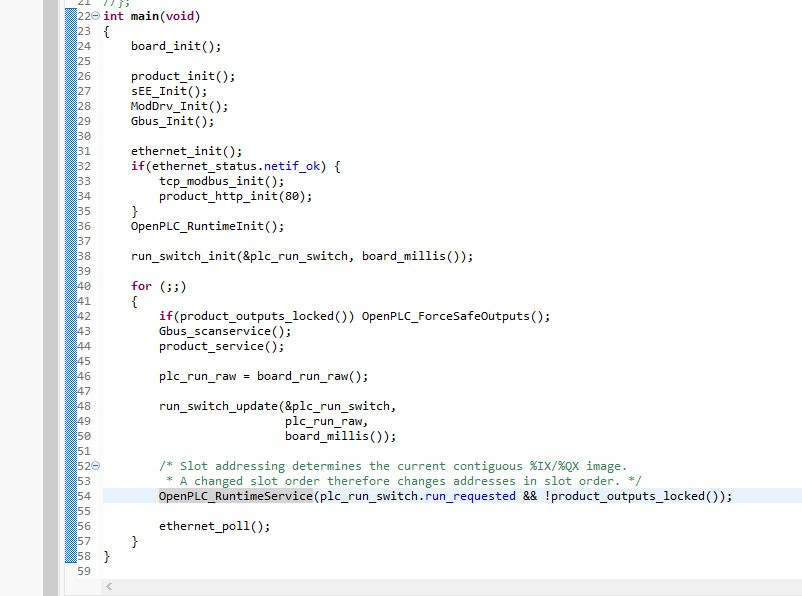Click the highlighted OpenPLC_RuntimeService call
This screenshot has height=596, width=802.
(x=235, y=496)
